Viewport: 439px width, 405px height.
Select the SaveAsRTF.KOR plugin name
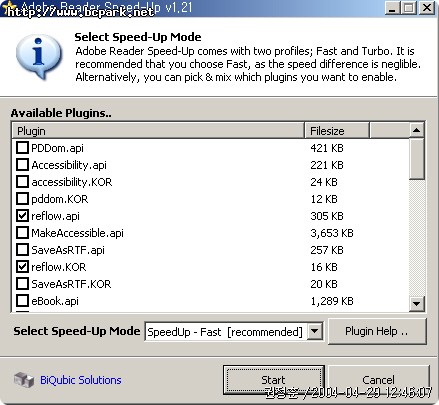click(71, 284)
